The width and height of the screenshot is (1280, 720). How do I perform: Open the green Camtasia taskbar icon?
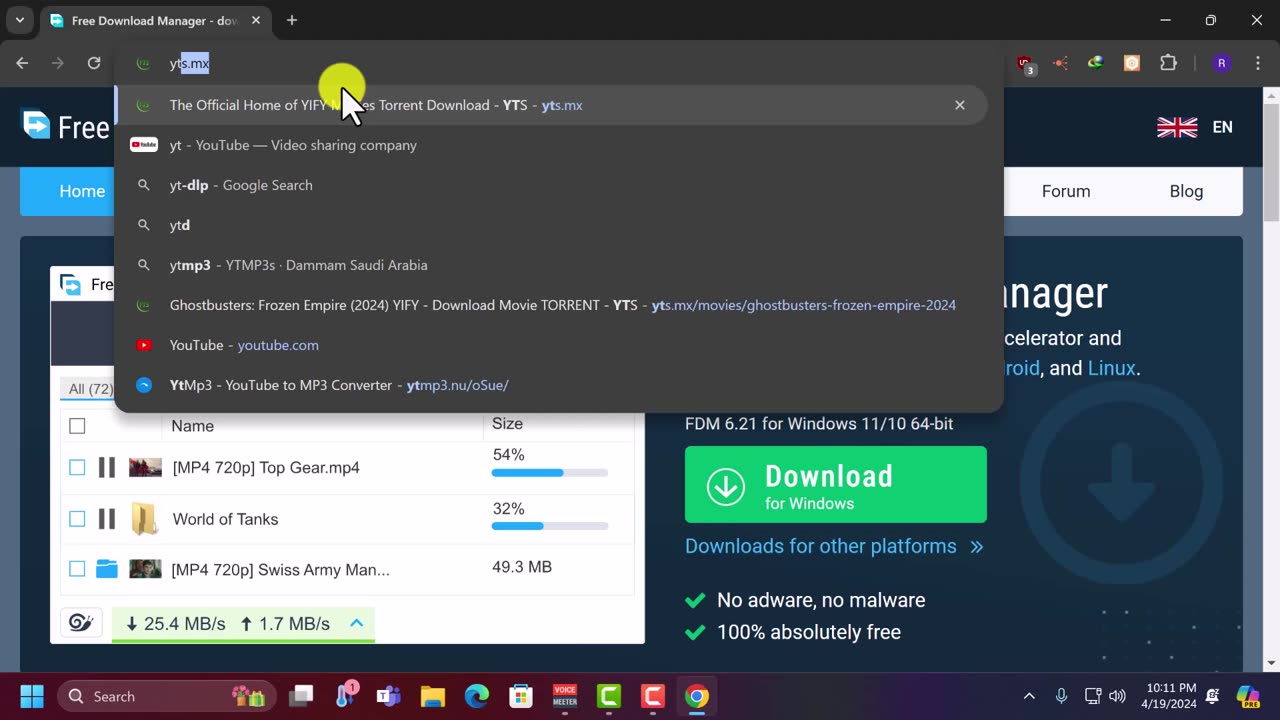click(609, 696)
